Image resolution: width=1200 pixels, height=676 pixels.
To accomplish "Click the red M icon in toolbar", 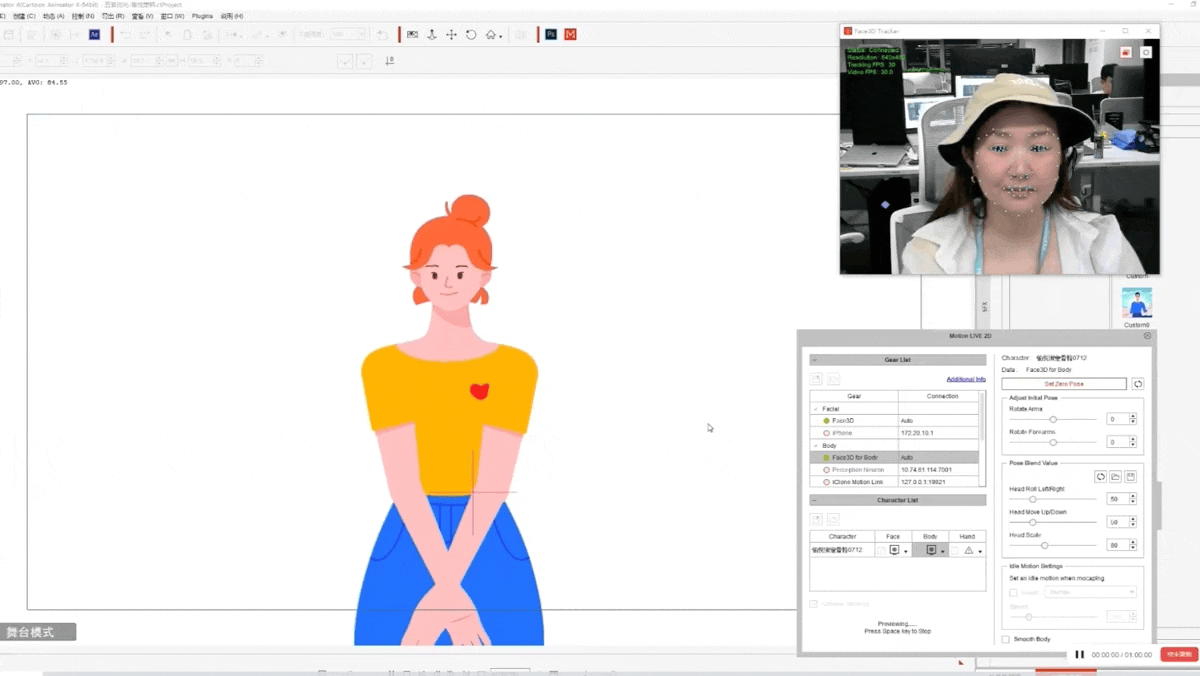I will 571,34.
